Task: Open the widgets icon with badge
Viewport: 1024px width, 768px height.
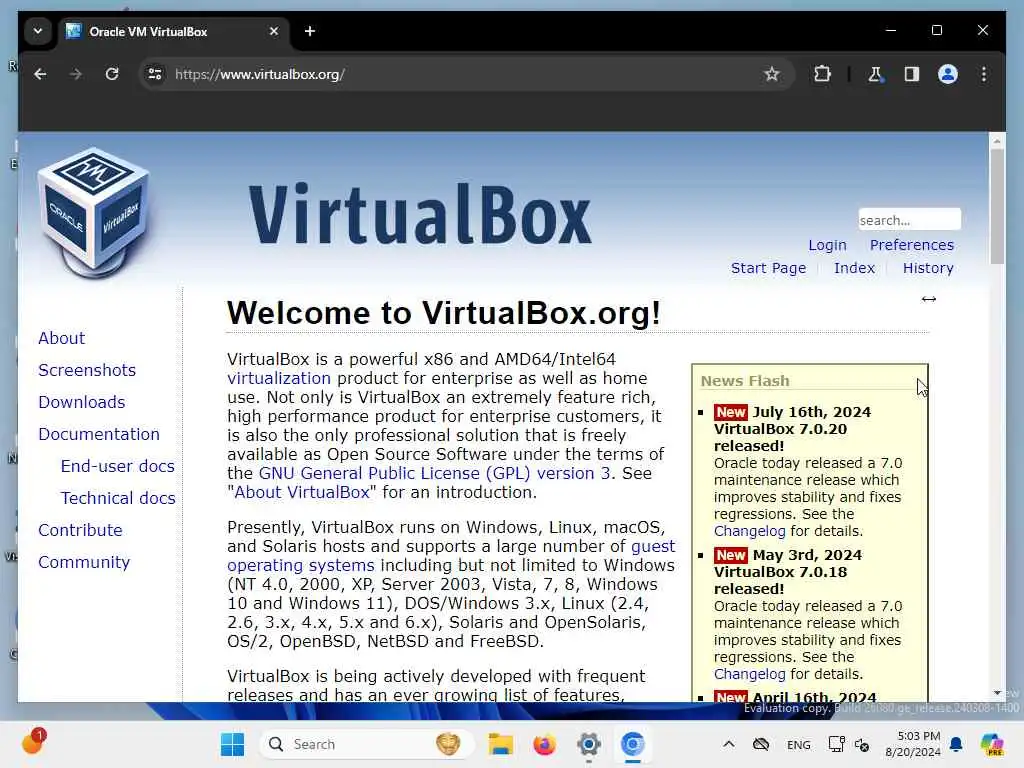Action: (x=33, y=742)
